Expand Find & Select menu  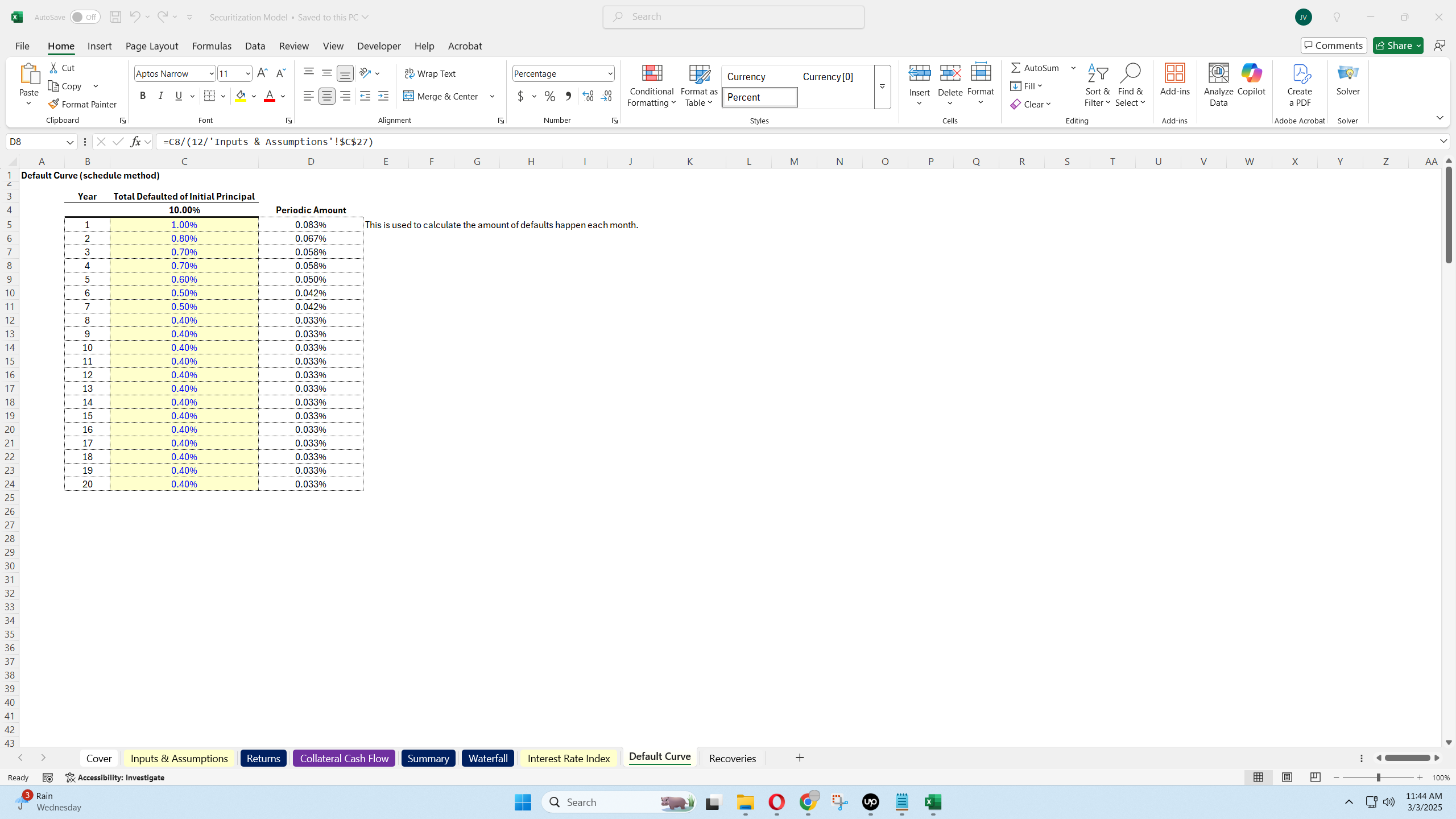(x=1130, y=85)
